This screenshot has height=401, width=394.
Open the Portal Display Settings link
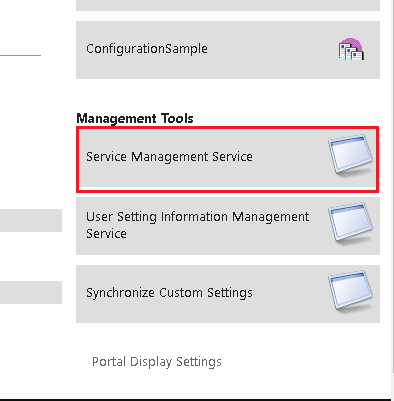[x=157, y=362]
